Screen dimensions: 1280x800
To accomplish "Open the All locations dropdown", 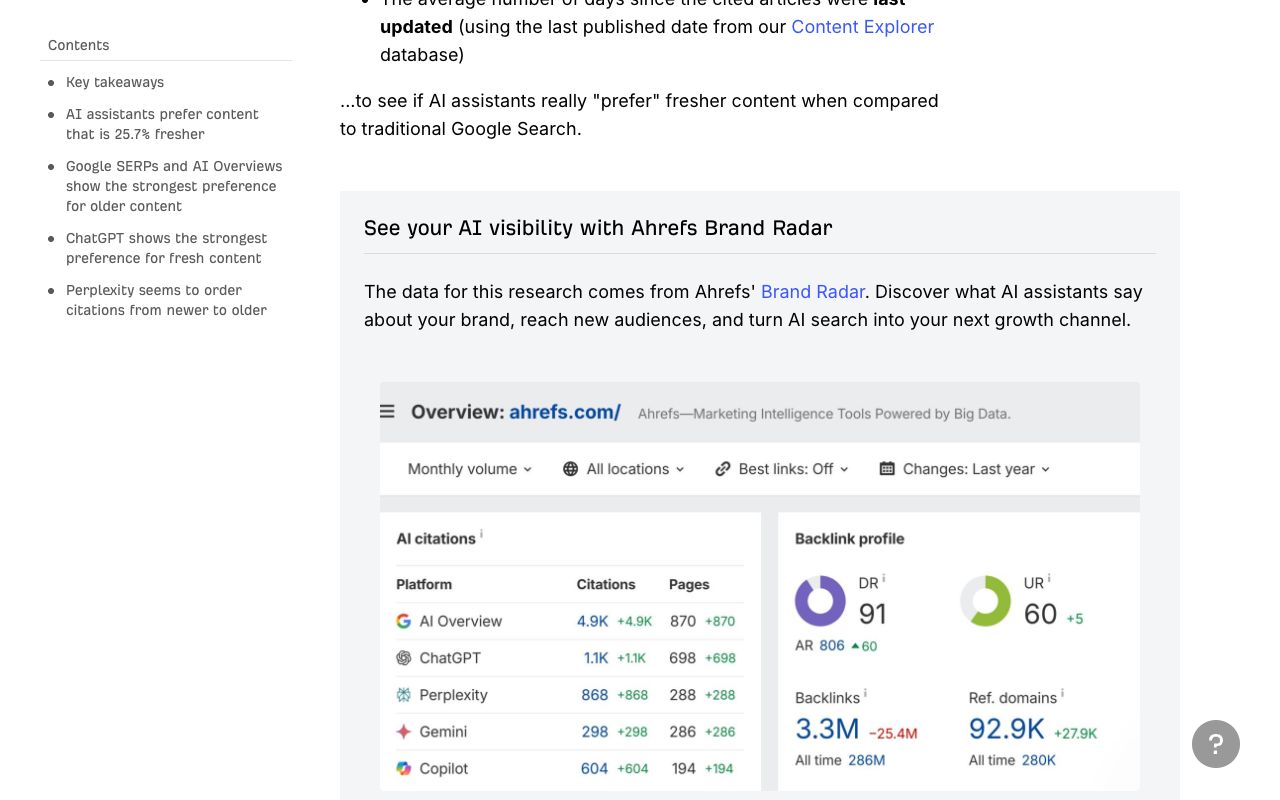I will click(624, 469).
